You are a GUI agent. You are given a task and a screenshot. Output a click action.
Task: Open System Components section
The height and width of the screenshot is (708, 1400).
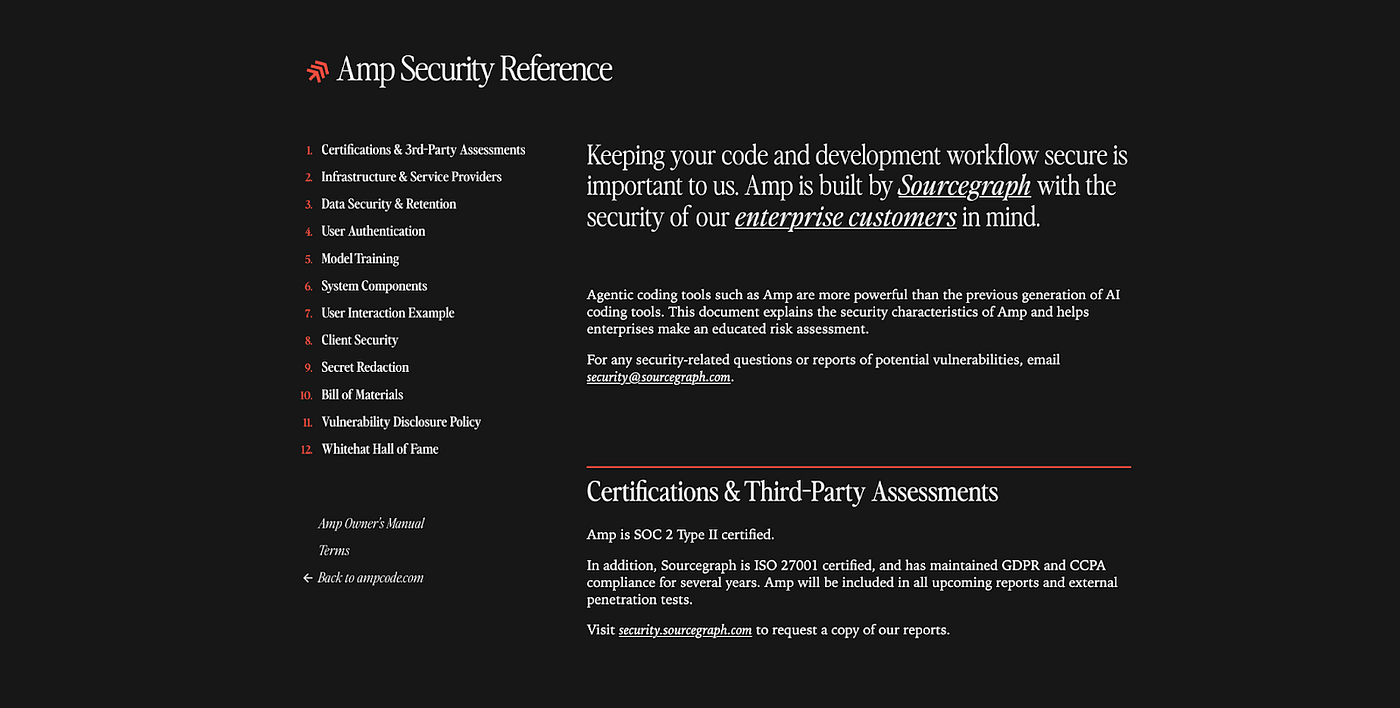click(374, 286)
